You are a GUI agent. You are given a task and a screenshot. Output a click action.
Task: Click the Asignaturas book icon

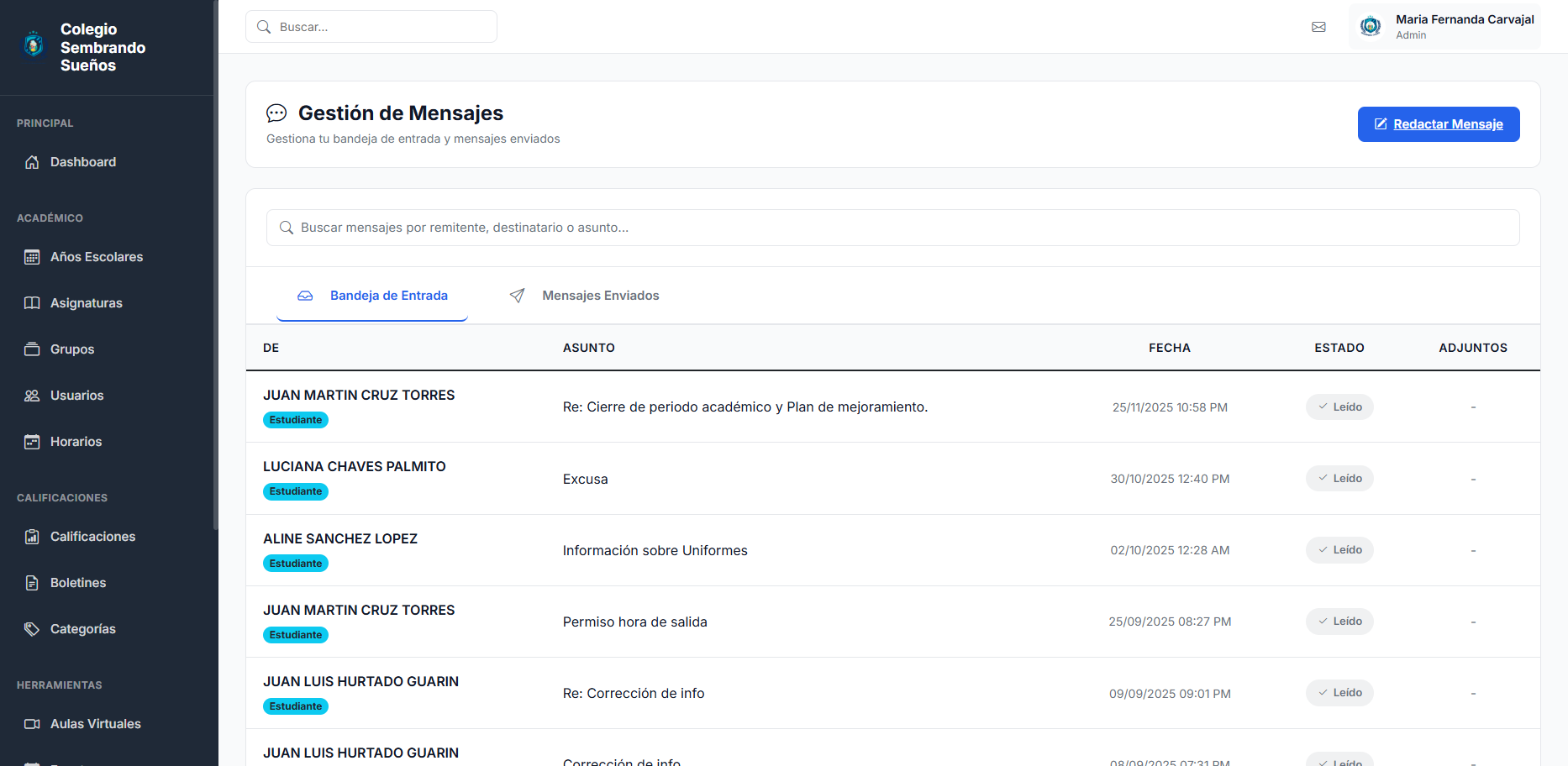point(32,303)
